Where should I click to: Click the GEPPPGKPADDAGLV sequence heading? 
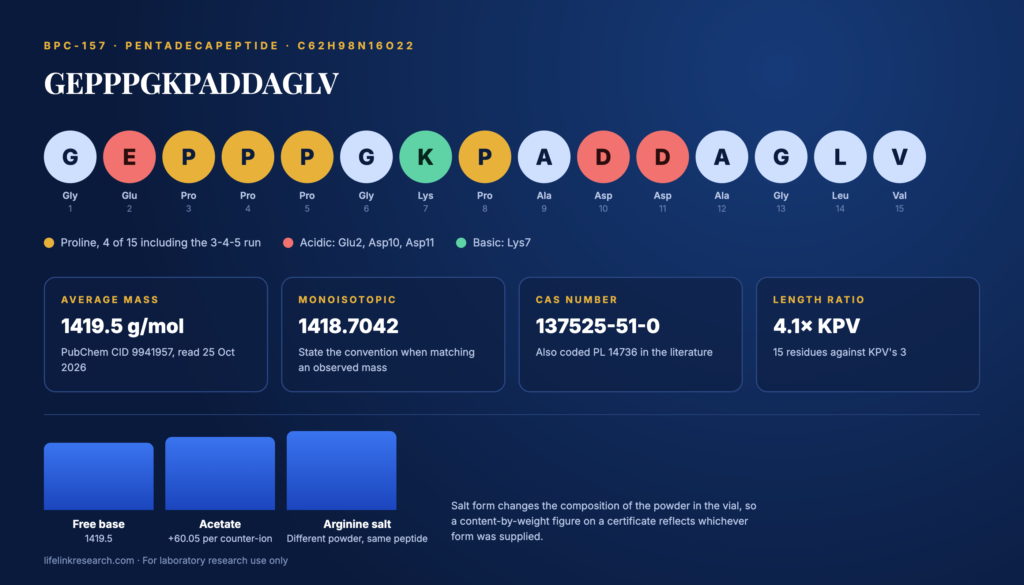[x=191, y=84]
